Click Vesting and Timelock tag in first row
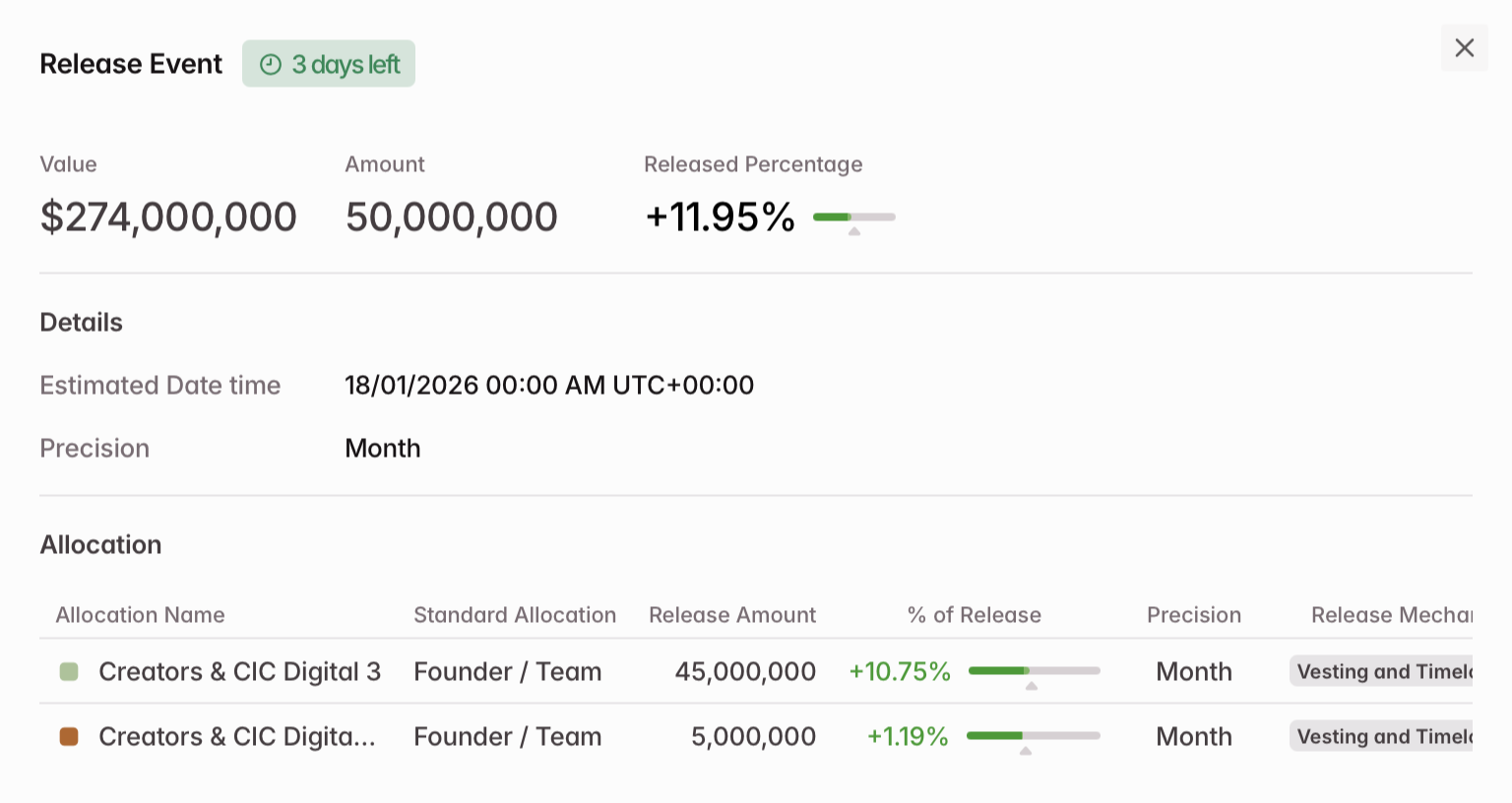This screenshot has width=1512, height=803. point(1382,672)
